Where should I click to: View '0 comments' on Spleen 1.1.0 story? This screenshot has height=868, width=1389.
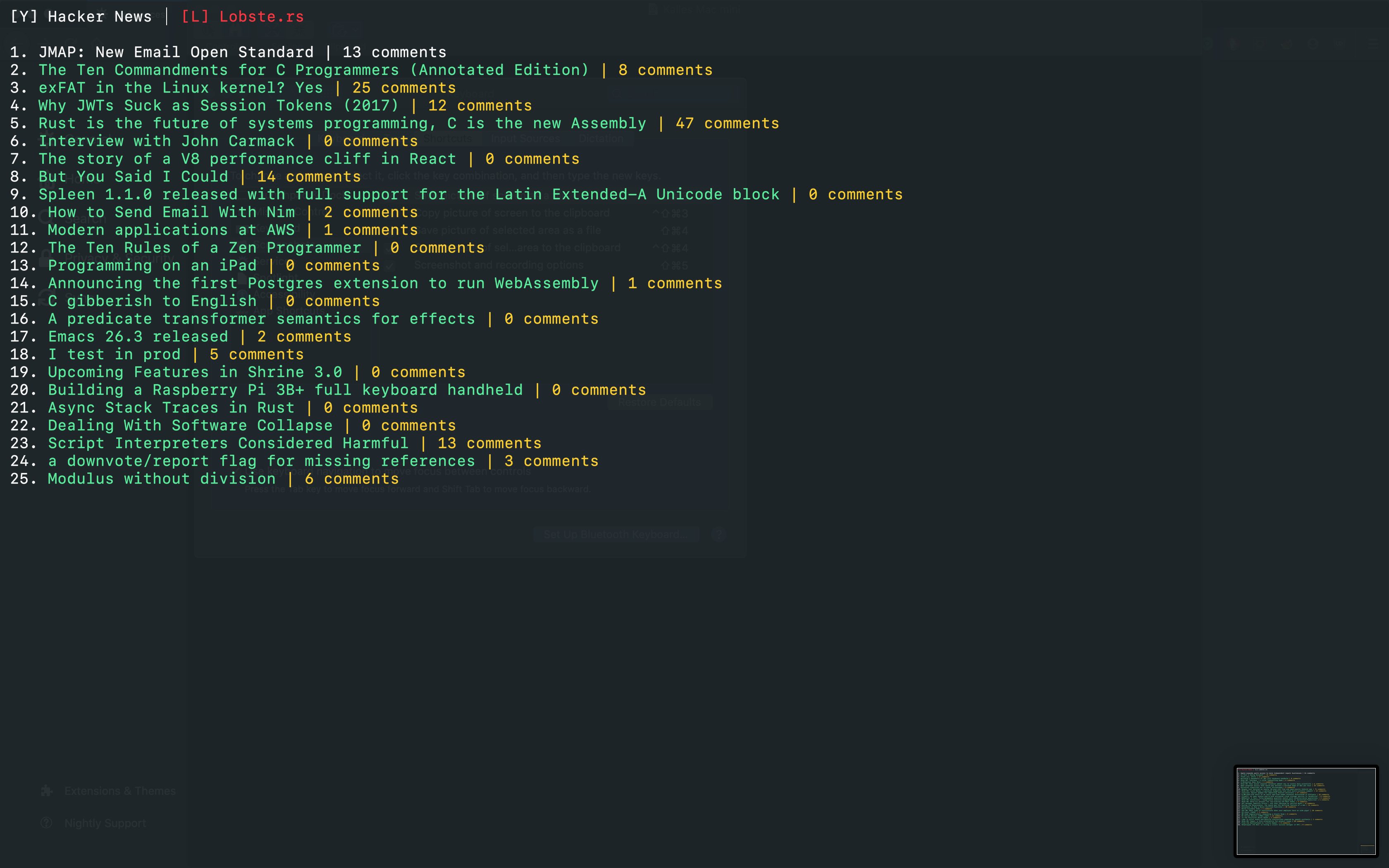point(856,195)
